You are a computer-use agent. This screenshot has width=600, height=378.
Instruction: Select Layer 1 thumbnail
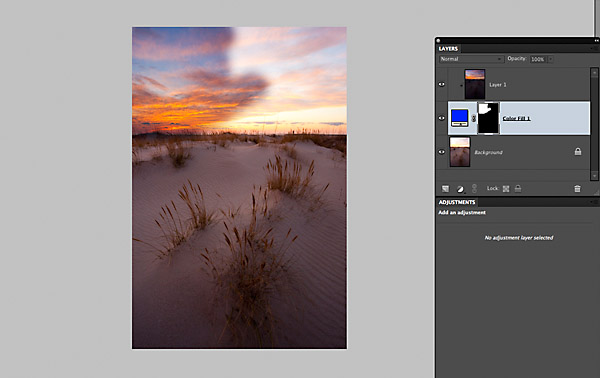pyautogui.click(x=475, y=84)
